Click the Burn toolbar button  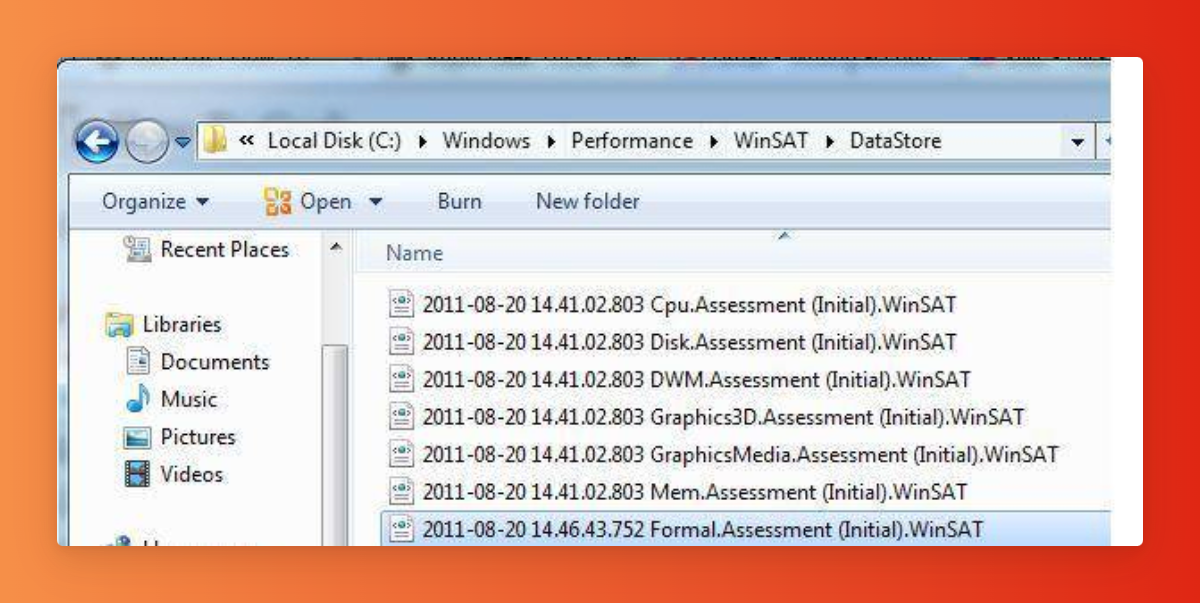point(459,202)
